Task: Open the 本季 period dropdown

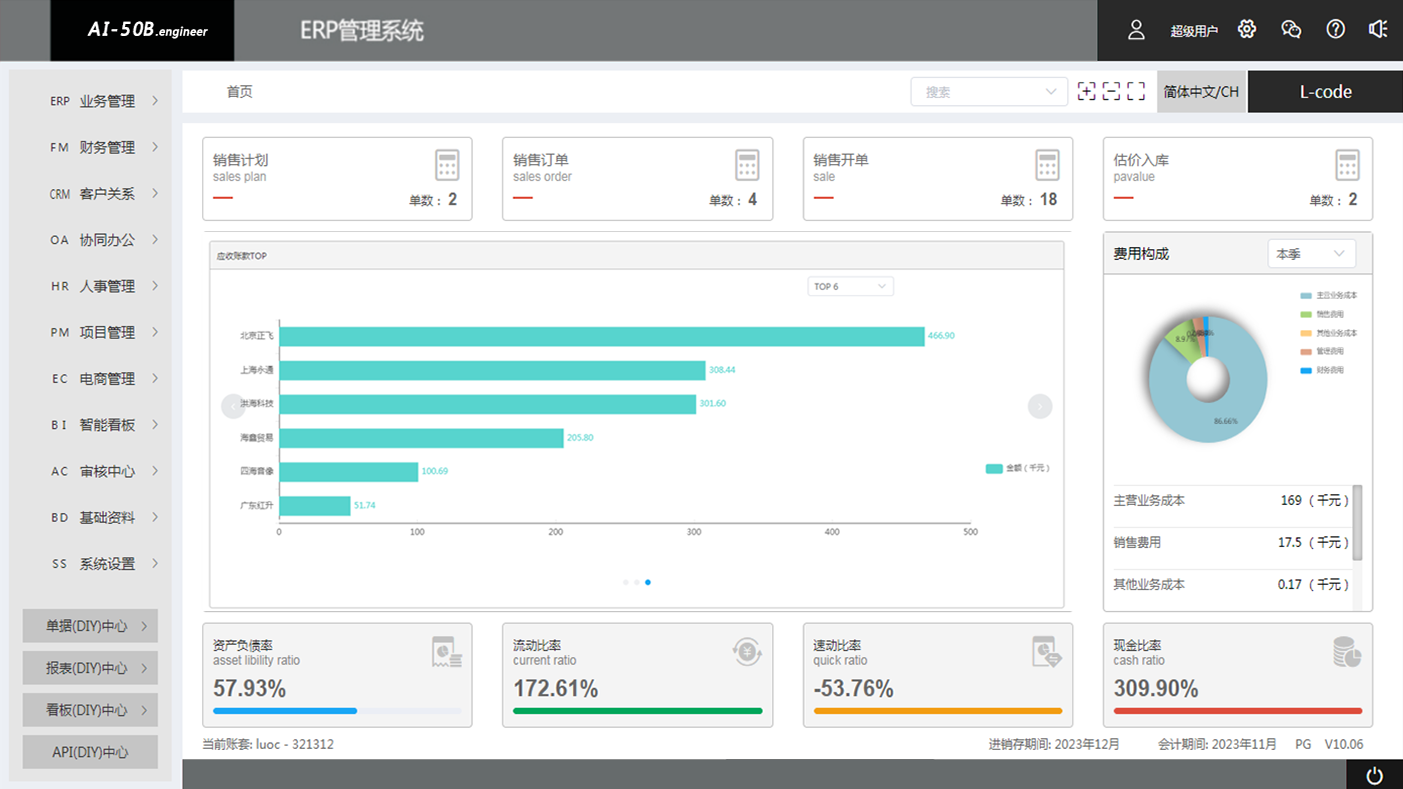Action: tap(1311, 254)
